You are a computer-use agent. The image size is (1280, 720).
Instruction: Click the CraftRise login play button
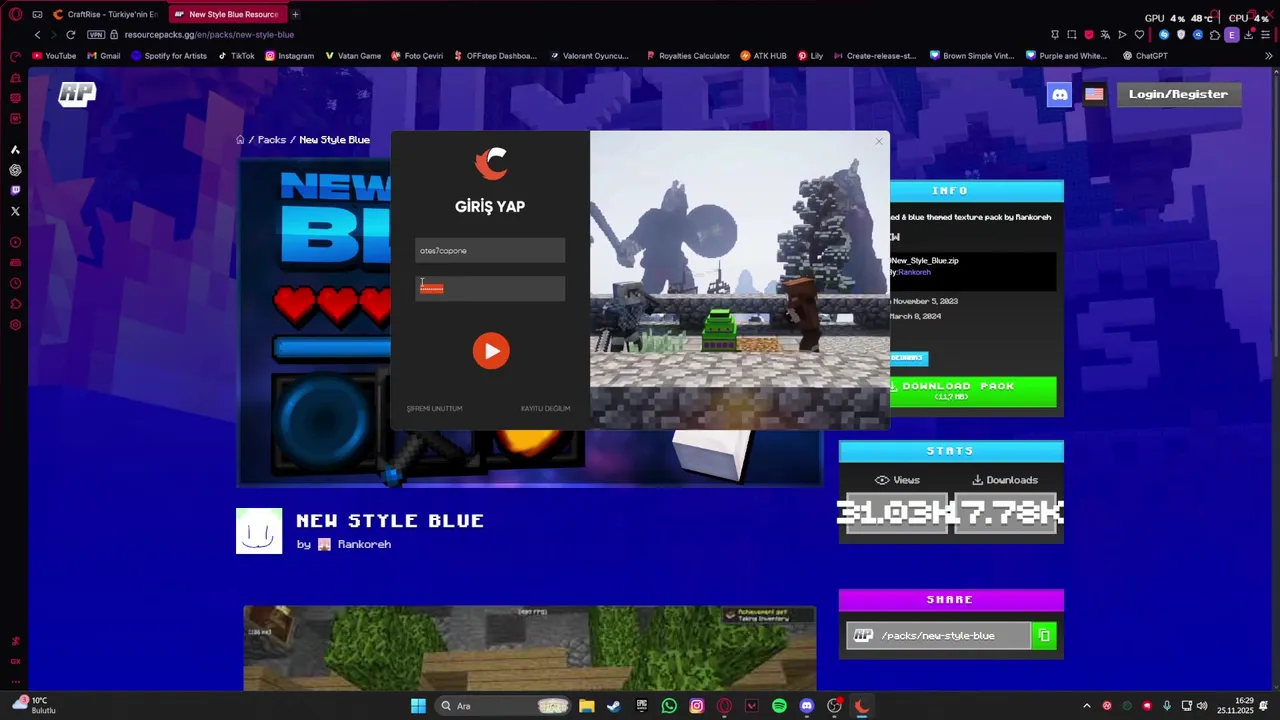point(491,351)
